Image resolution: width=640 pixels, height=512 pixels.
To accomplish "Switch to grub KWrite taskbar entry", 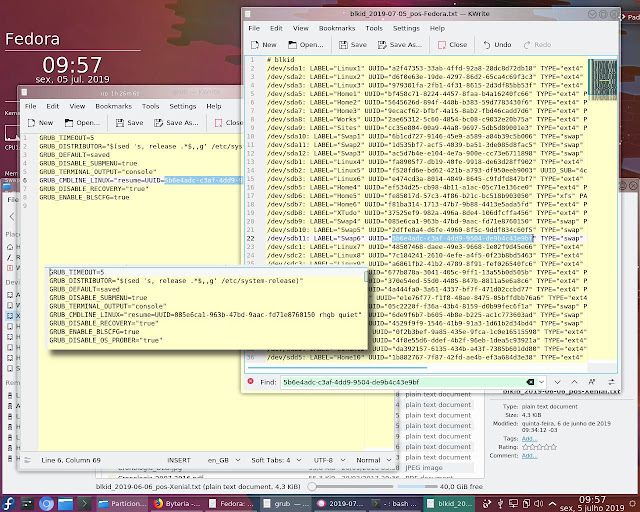I will (x=286, y=503).
